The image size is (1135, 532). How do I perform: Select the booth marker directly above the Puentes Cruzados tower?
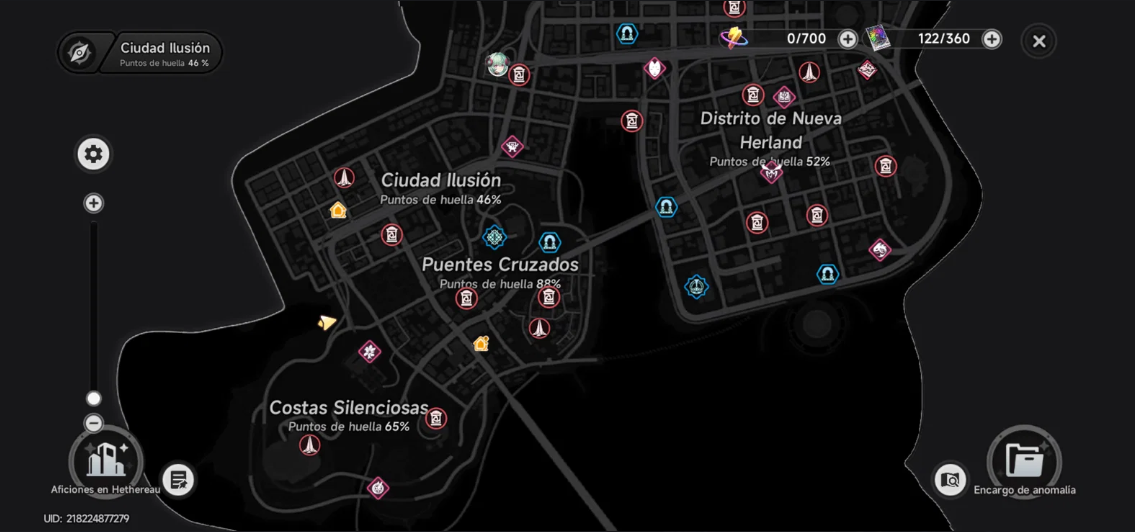point(549,297)
